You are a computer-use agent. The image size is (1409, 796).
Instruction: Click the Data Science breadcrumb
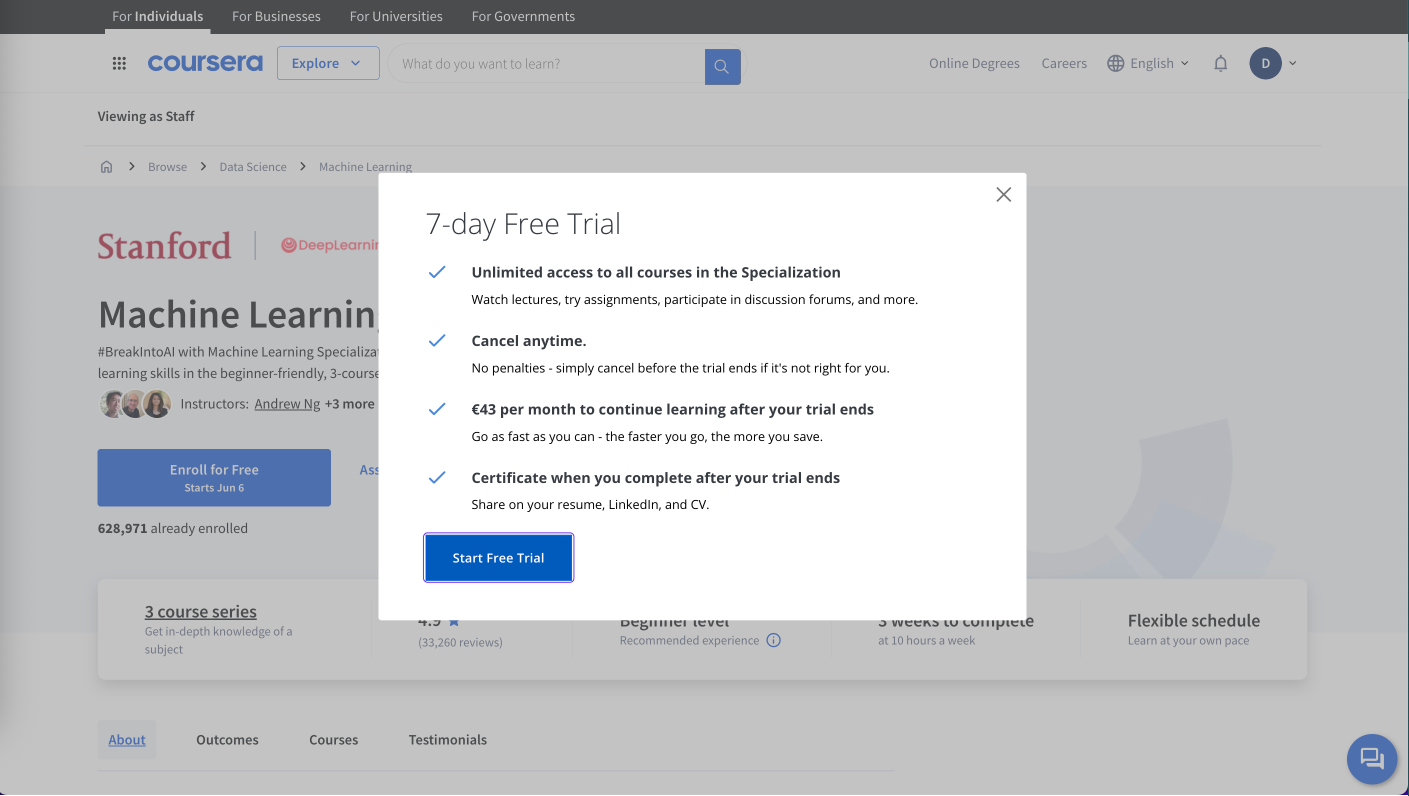click(x=253, y=167)
